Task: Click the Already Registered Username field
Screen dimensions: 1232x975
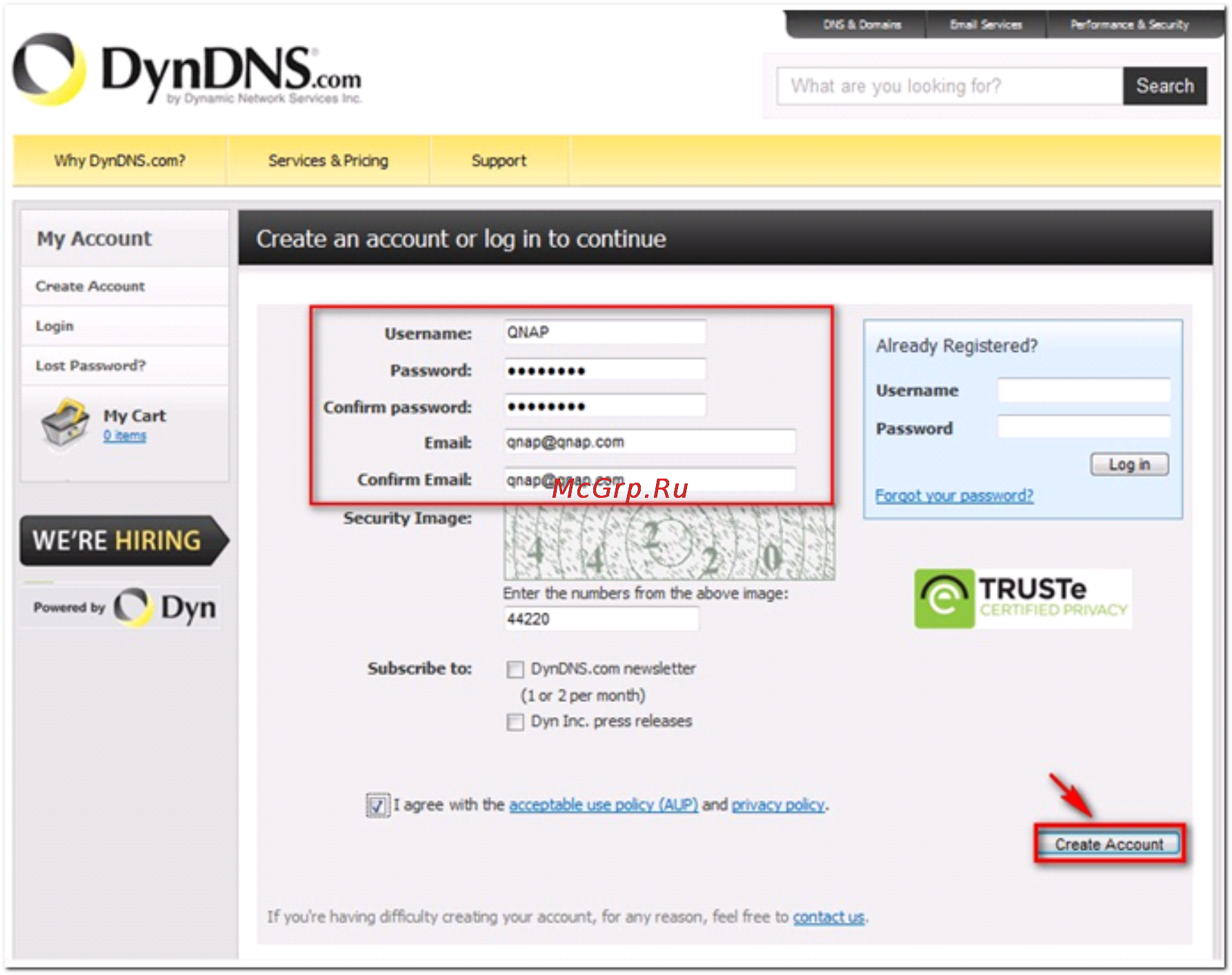Action: 1084,390
